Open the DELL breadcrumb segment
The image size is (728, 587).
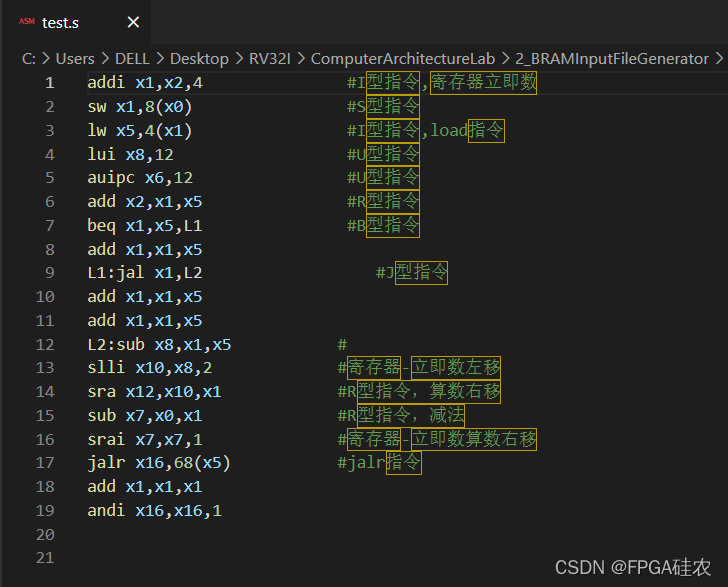(x=132, y=59)
